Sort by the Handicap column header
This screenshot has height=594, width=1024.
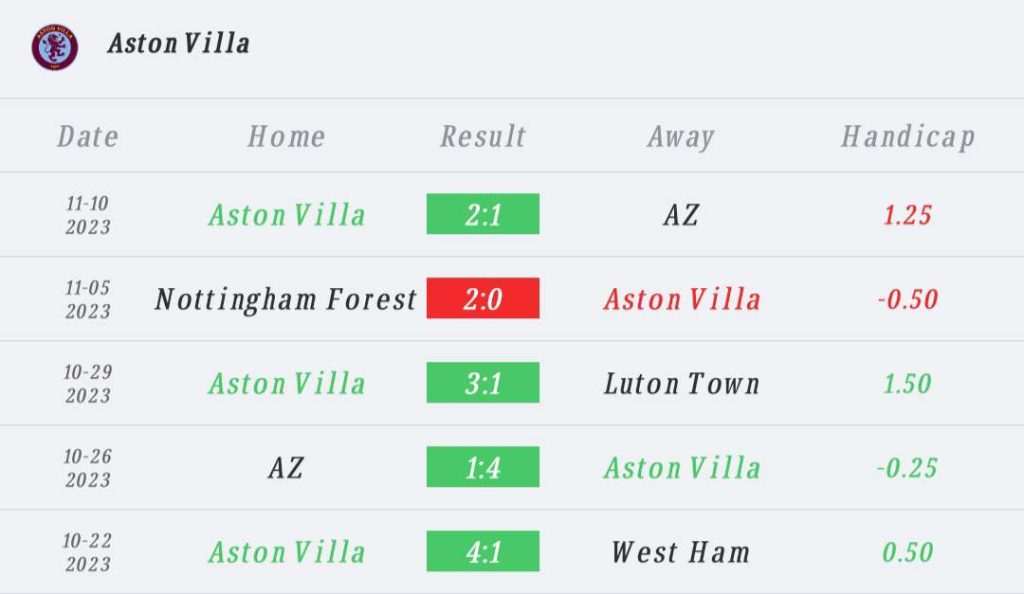(x=908, y=136)
